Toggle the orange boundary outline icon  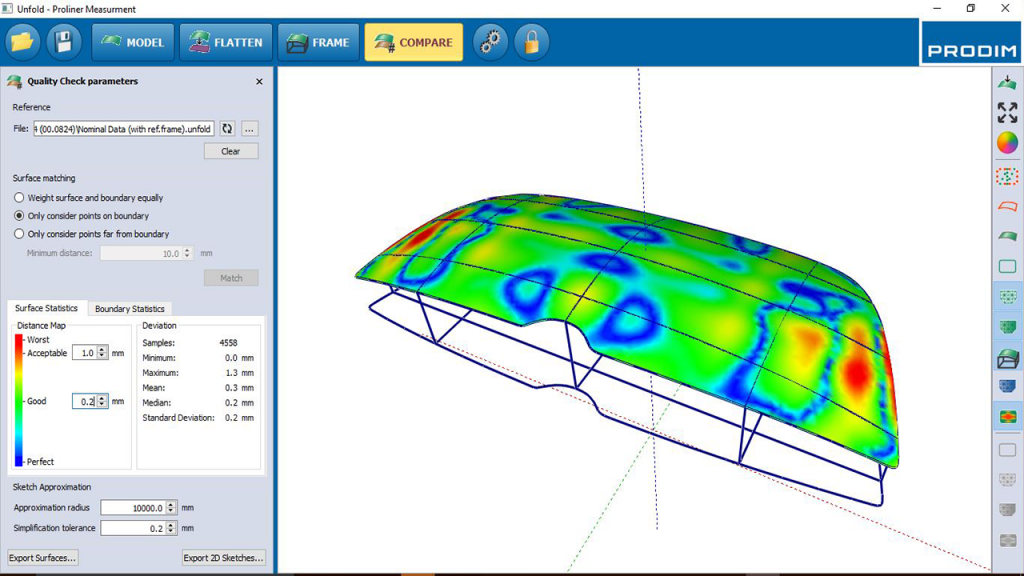pyautogui.click(x=1007, y=206)
